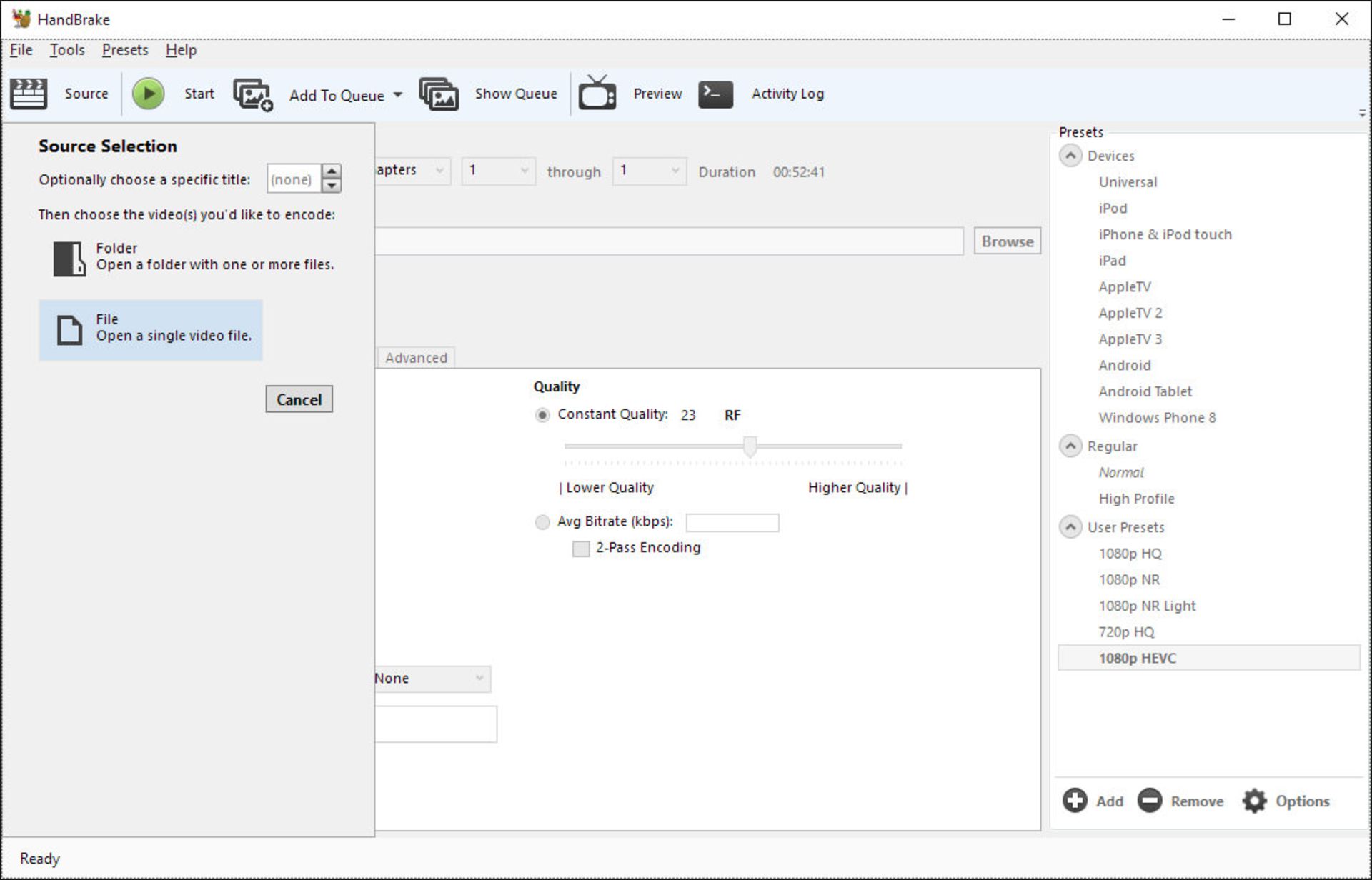Click the Cancel button

tap(299, 399)
